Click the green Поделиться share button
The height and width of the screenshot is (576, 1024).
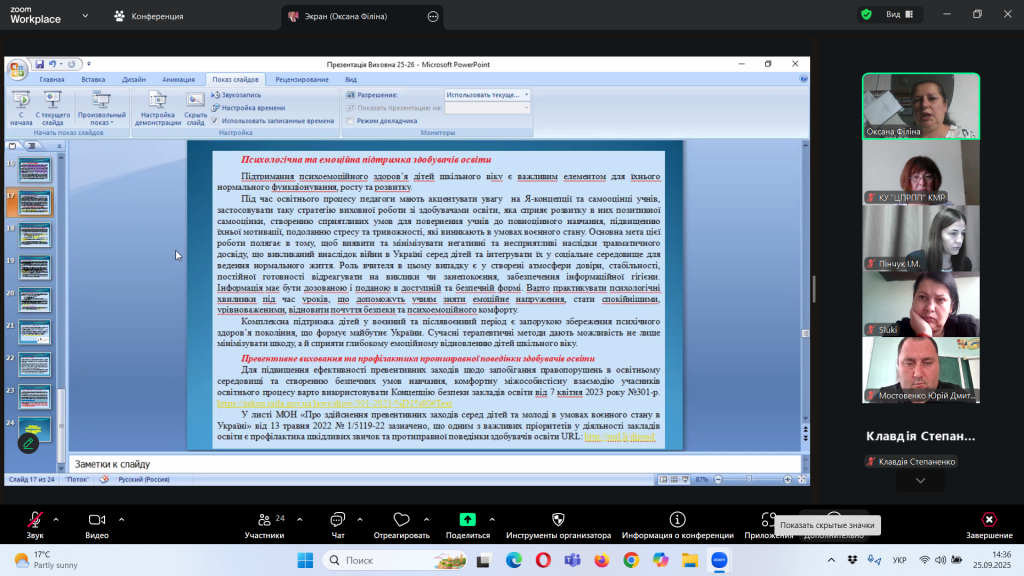tap(467, 521)
